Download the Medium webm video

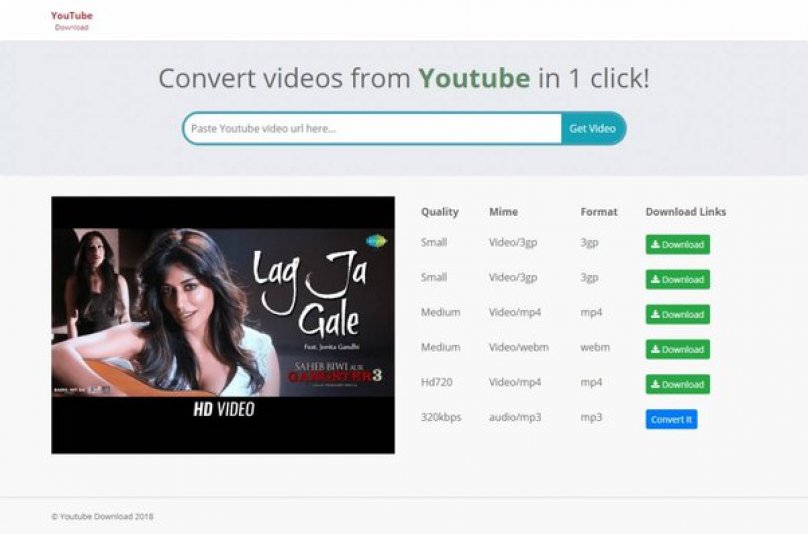pyautogui.click(x=678, y=349)
